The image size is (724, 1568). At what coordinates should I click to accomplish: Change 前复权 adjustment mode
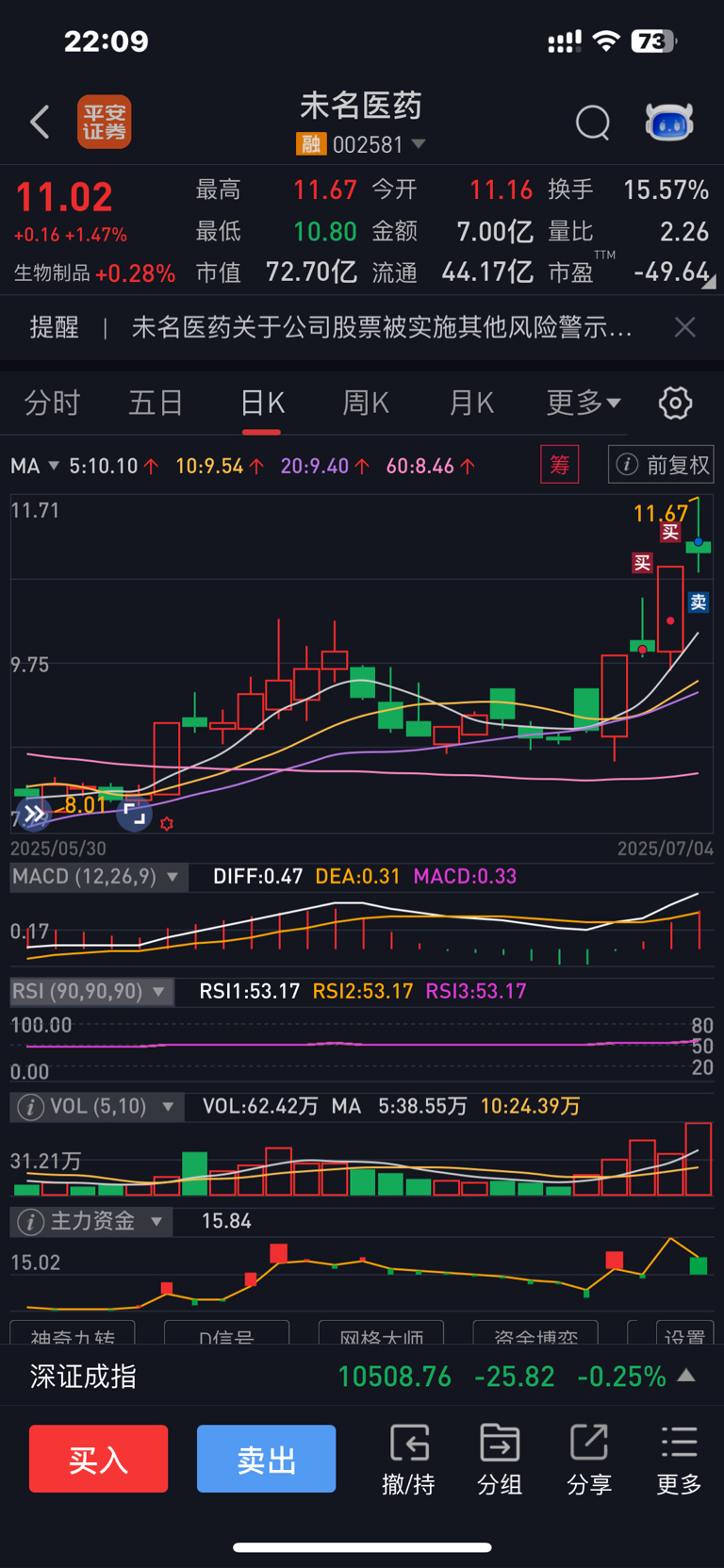pyautogui.click(x=661, y=465)
